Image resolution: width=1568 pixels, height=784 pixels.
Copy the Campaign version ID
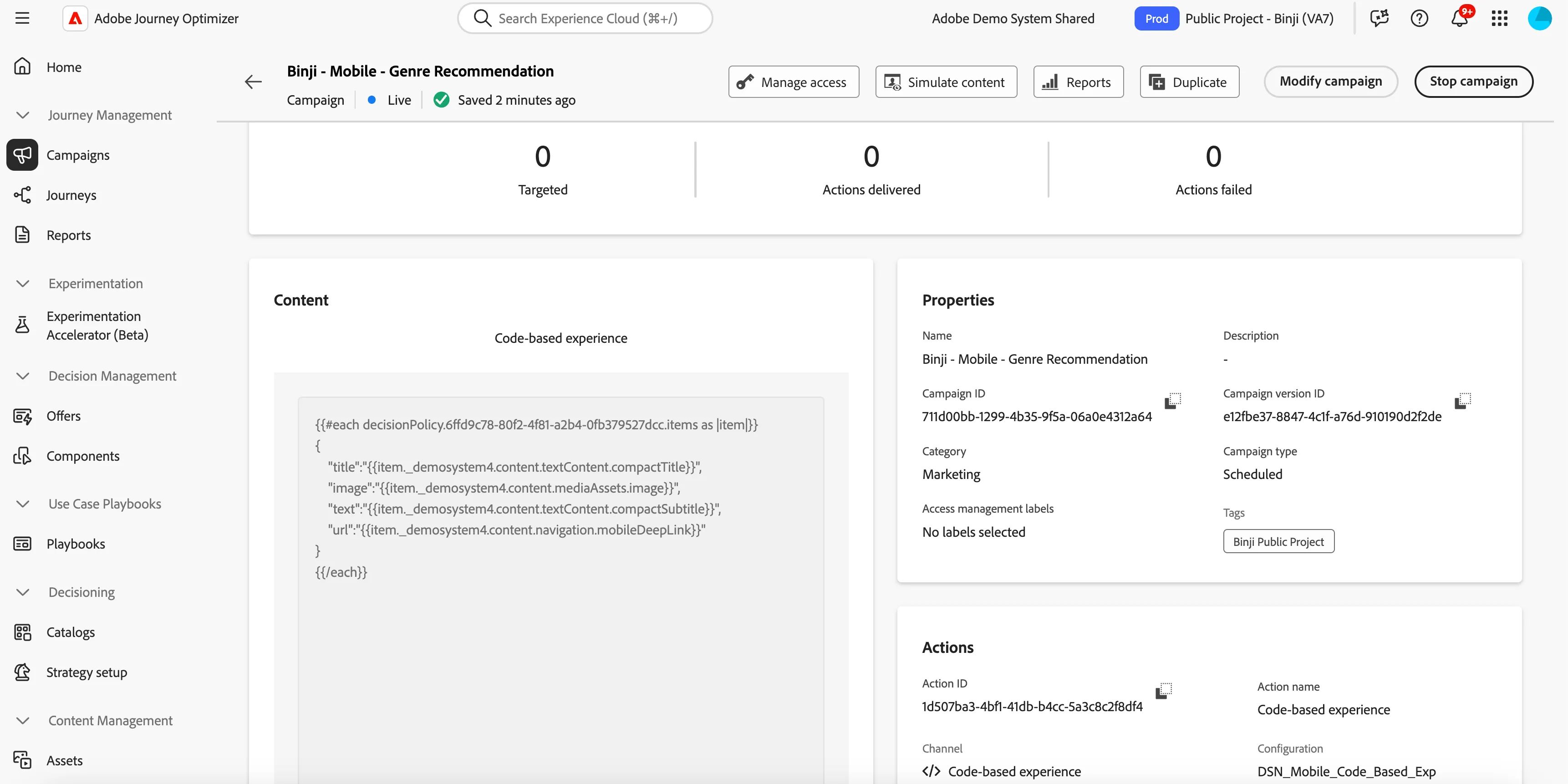1463,401
